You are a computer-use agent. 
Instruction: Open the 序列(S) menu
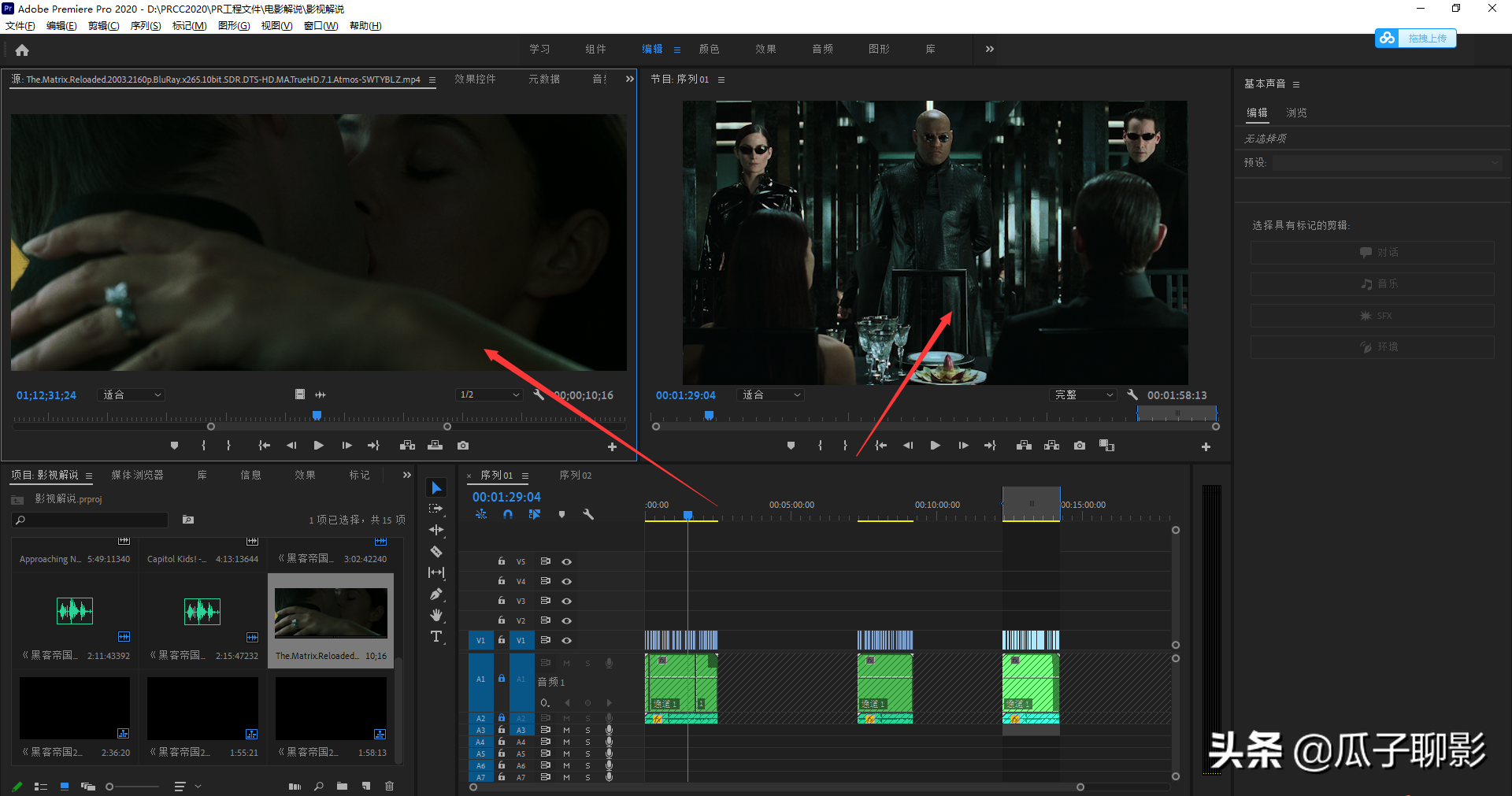(146, 26)
